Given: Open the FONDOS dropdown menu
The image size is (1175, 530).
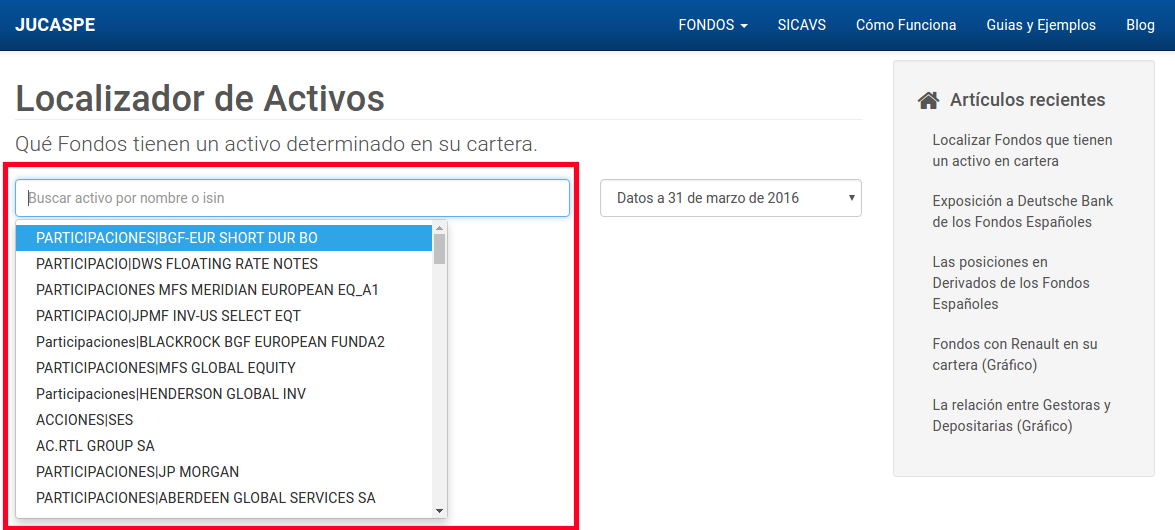Looking at the screenshot, I should [x=713, y=25].
